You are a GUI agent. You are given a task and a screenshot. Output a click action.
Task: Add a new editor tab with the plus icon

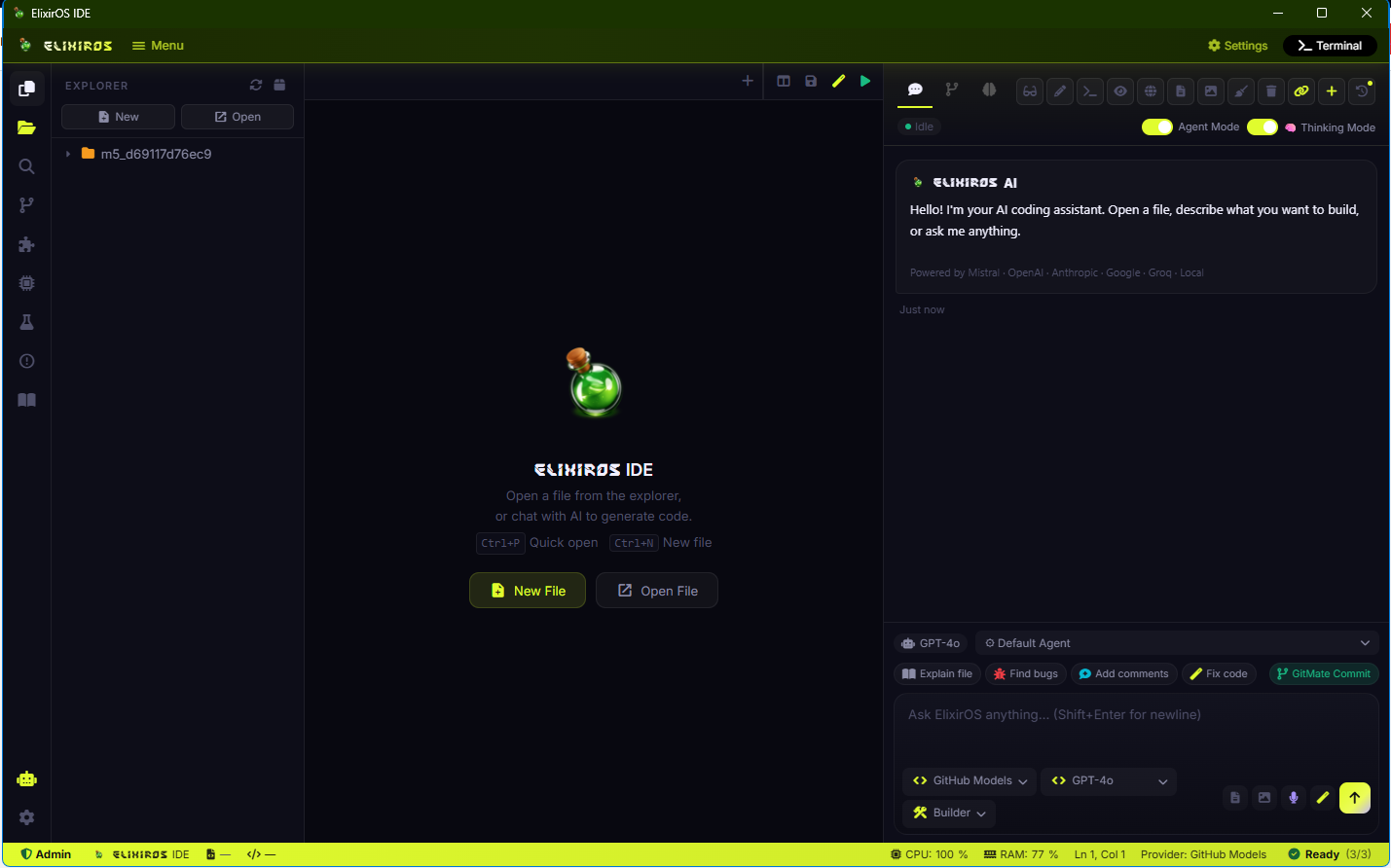pyautogui.click(x=748, y=81)
